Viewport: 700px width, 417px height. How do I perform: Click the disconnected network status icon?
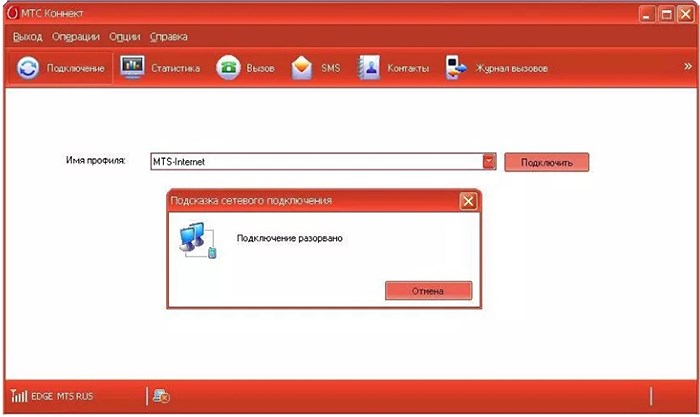(161, 396)
